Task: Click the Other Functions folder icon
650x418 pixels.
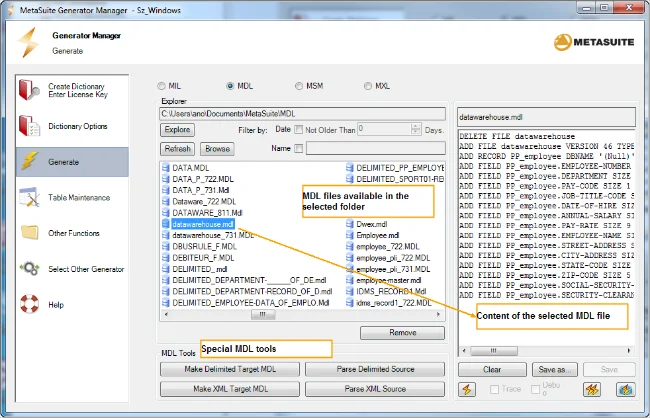Action: pyautogui.click(x=29, y=232)
